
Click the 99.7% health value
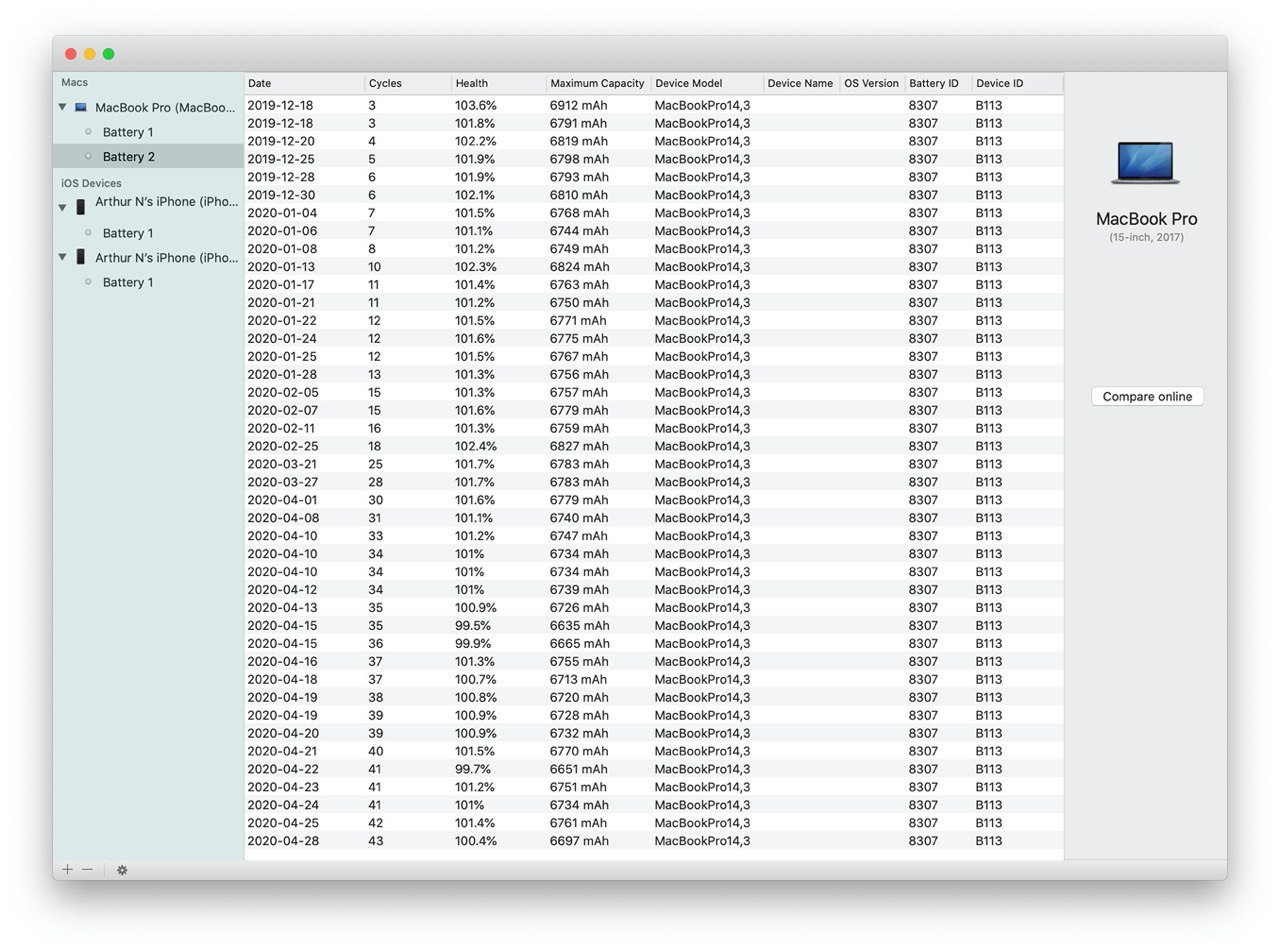(x=473, y=769)
